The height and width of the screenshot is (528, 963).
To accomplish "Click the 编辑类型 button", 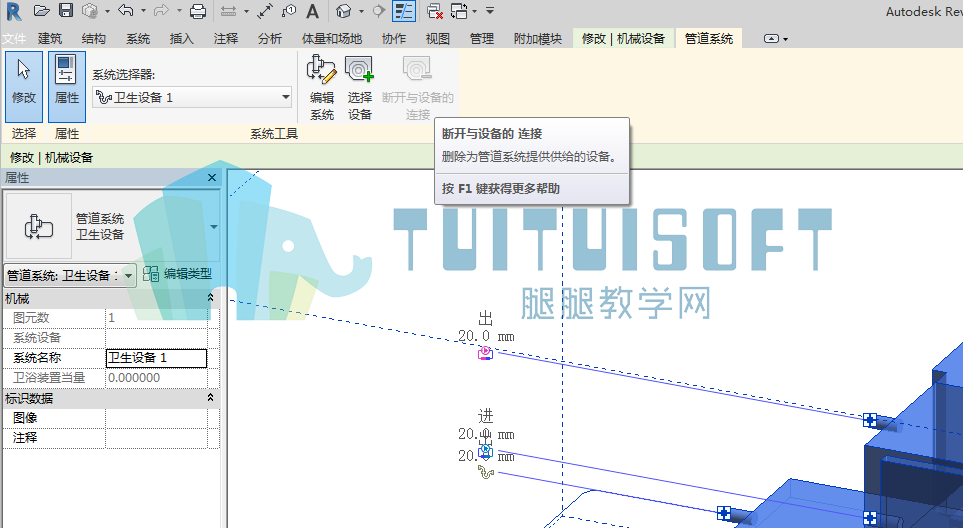I will (177, 274).
